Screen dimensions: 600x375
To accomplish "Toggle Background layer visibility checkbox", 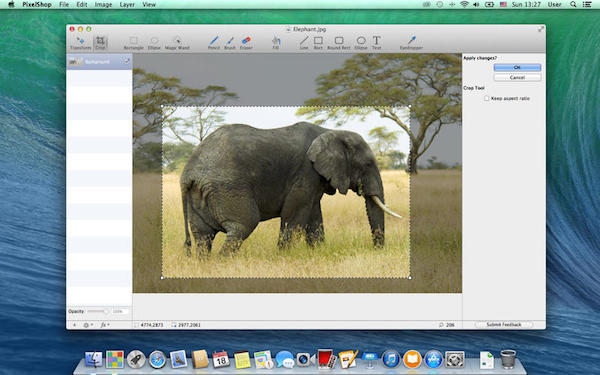I will 126,61.
